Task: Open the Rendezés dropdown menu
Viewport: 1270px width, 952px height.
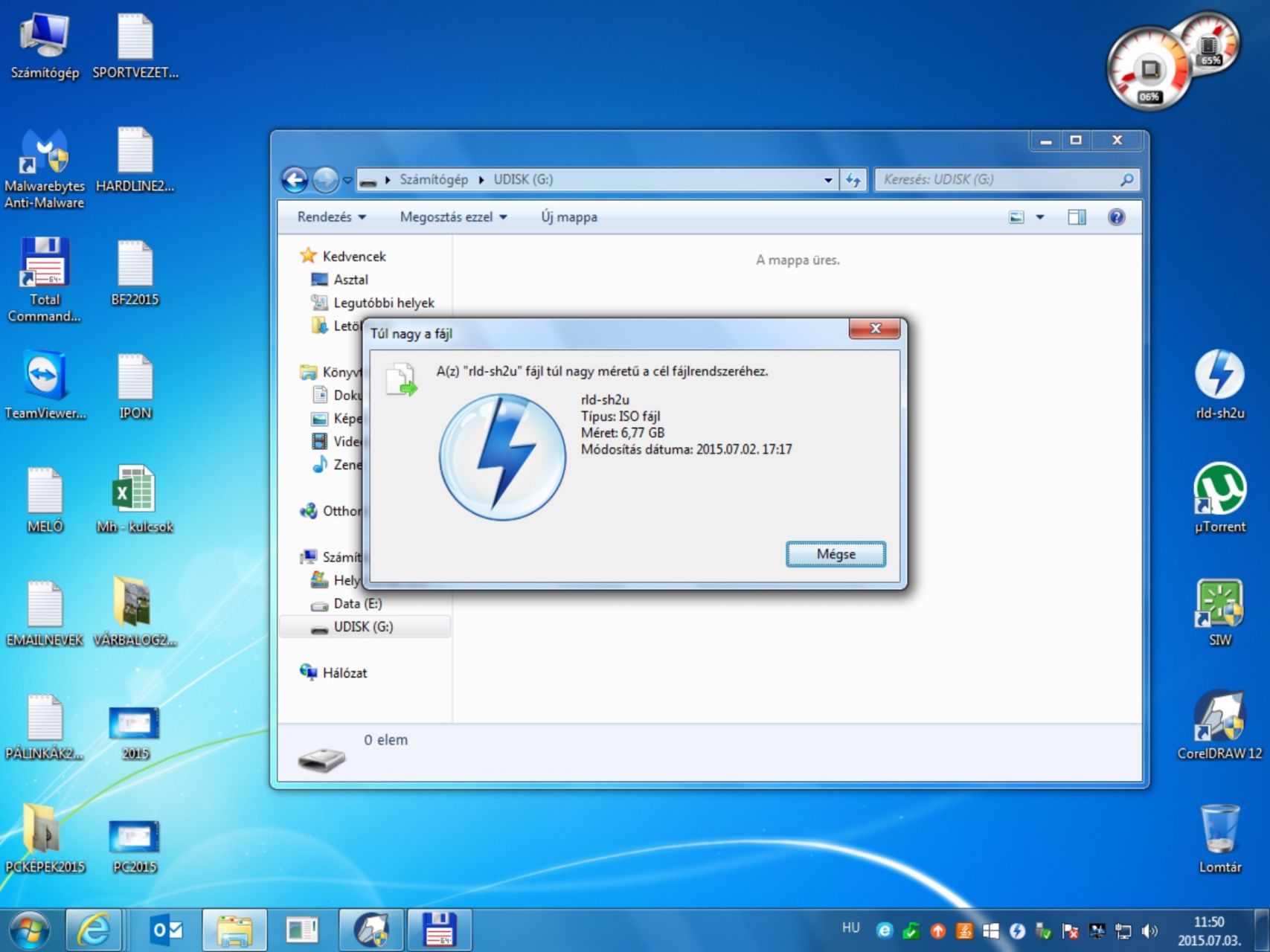Action: click(332, 217)
